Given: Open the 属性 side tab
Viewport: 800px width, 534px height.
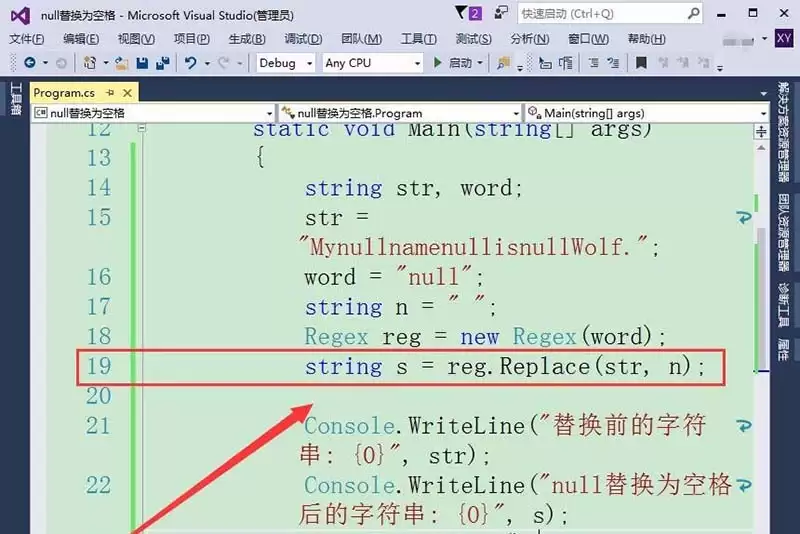Looking at the screenshot, I should click(783, 349).
